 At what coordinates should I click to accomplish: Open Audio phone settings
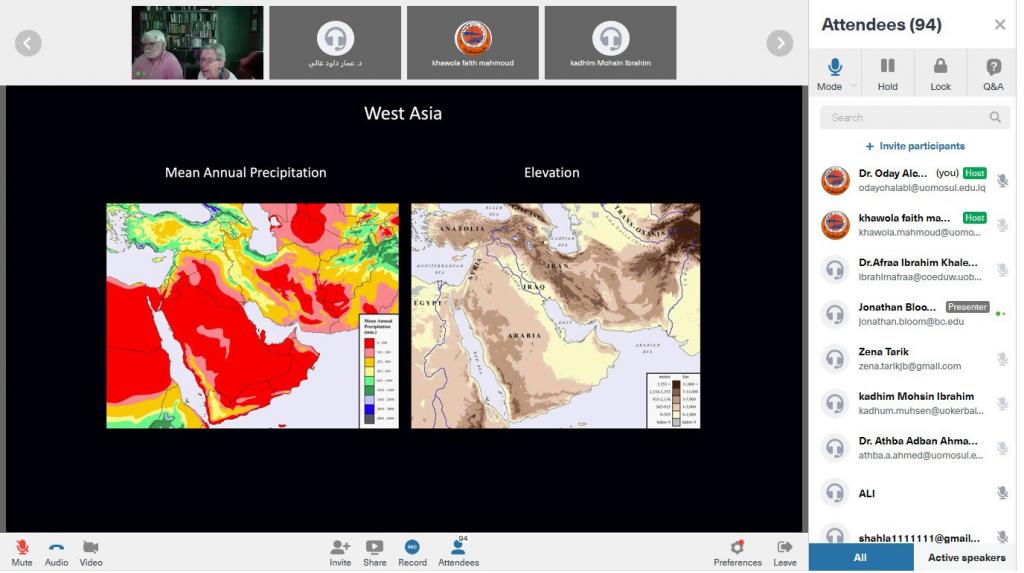coord(56,548)
